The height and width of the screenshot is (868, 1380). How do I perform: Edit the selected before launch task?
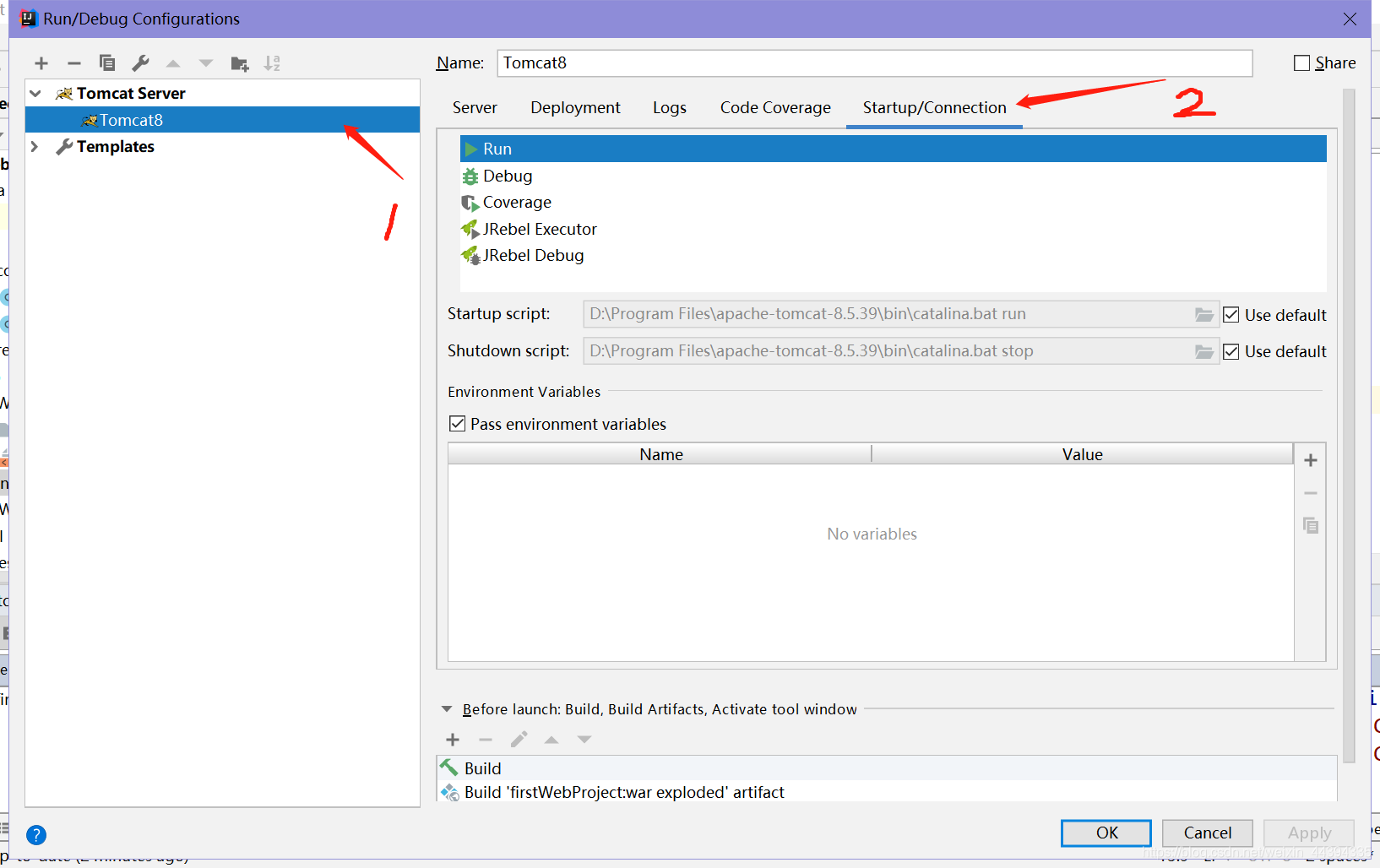[519, 740]
